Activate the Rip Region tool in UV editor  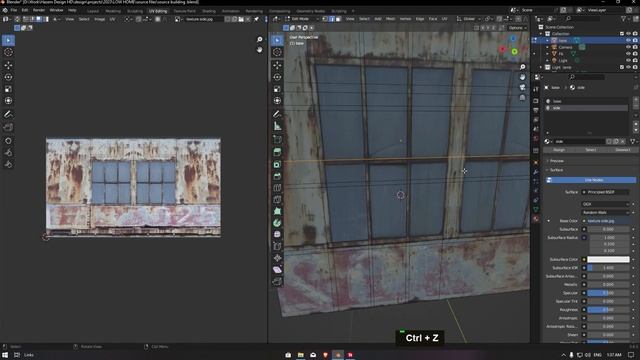8,127
